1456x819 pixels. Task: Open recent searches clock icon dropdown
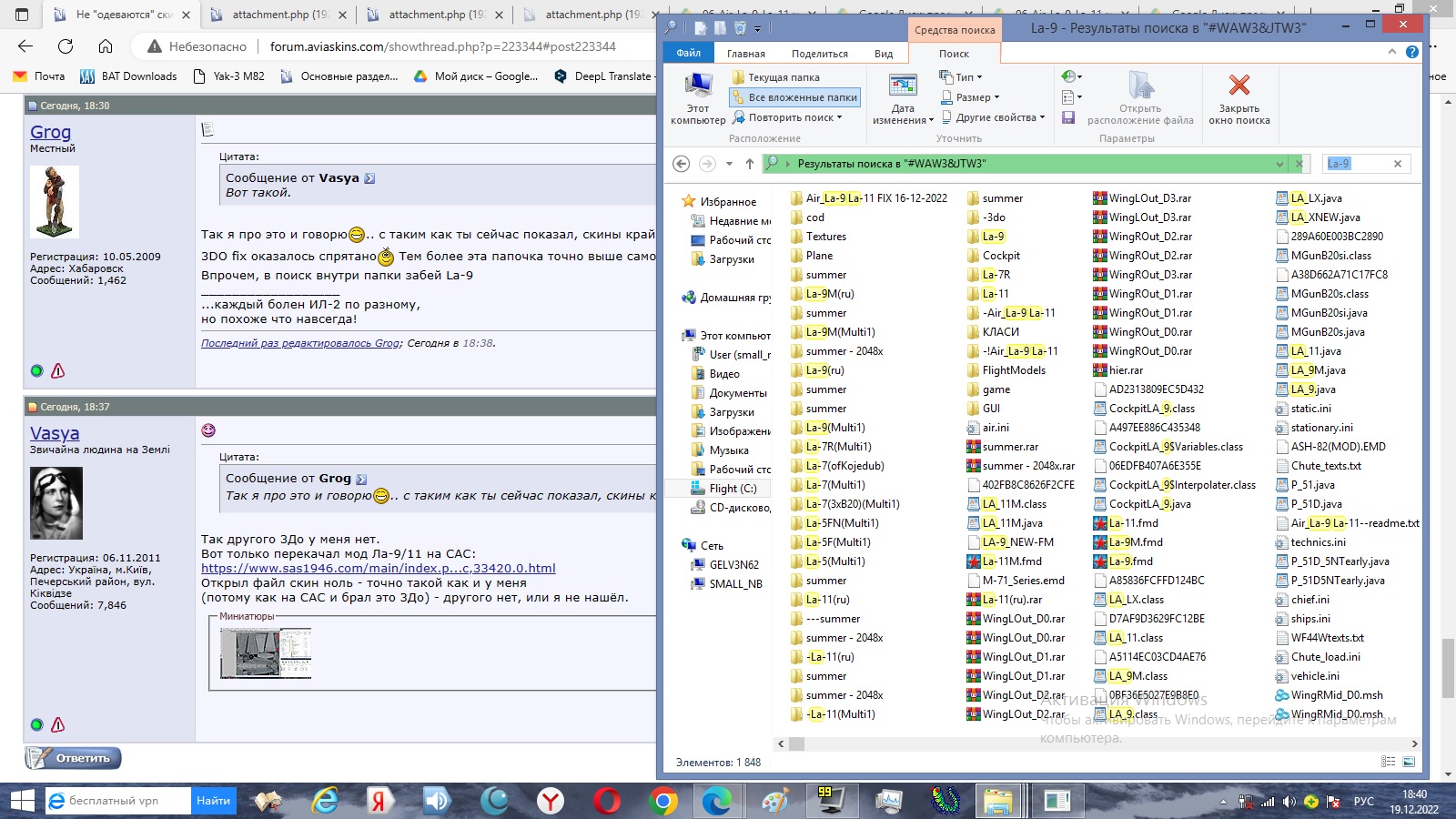tap(1072, 76)
